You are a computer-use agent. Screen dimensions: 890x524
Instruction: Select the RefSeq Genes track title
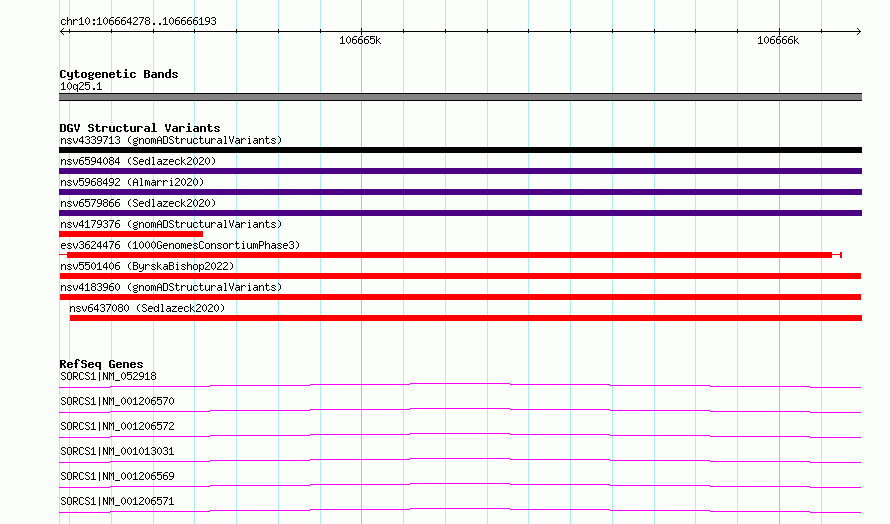tap(101, 364)
